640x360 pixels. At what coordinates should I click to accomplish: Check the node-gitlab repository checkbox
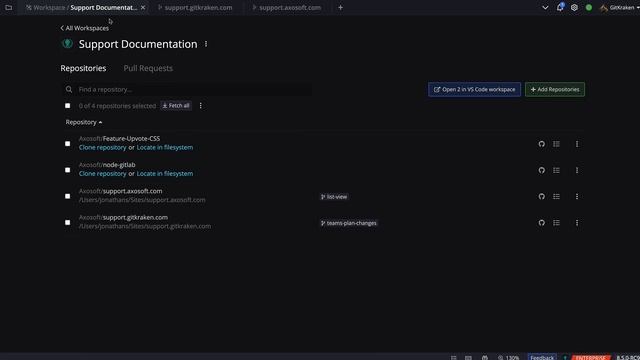[67, 170]
